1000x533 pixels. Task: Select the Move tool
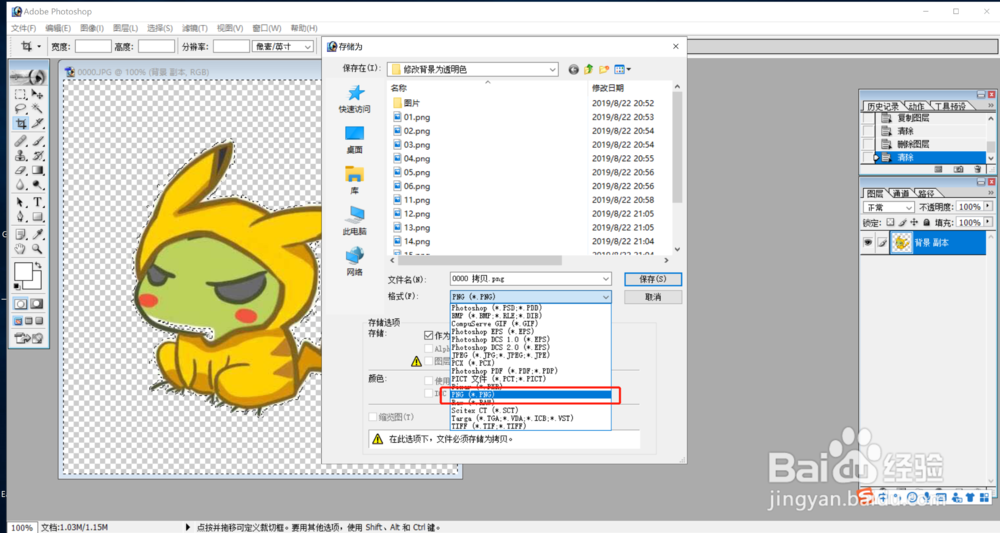[x=38, y=94]
